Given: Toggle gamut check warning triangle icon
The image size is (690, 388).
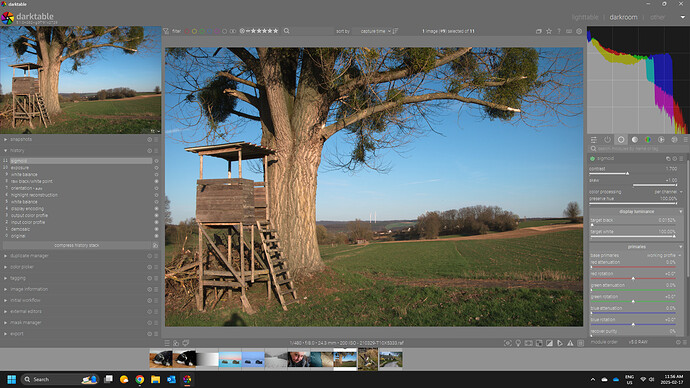Looking at the screenshot, I should [570, 343].
